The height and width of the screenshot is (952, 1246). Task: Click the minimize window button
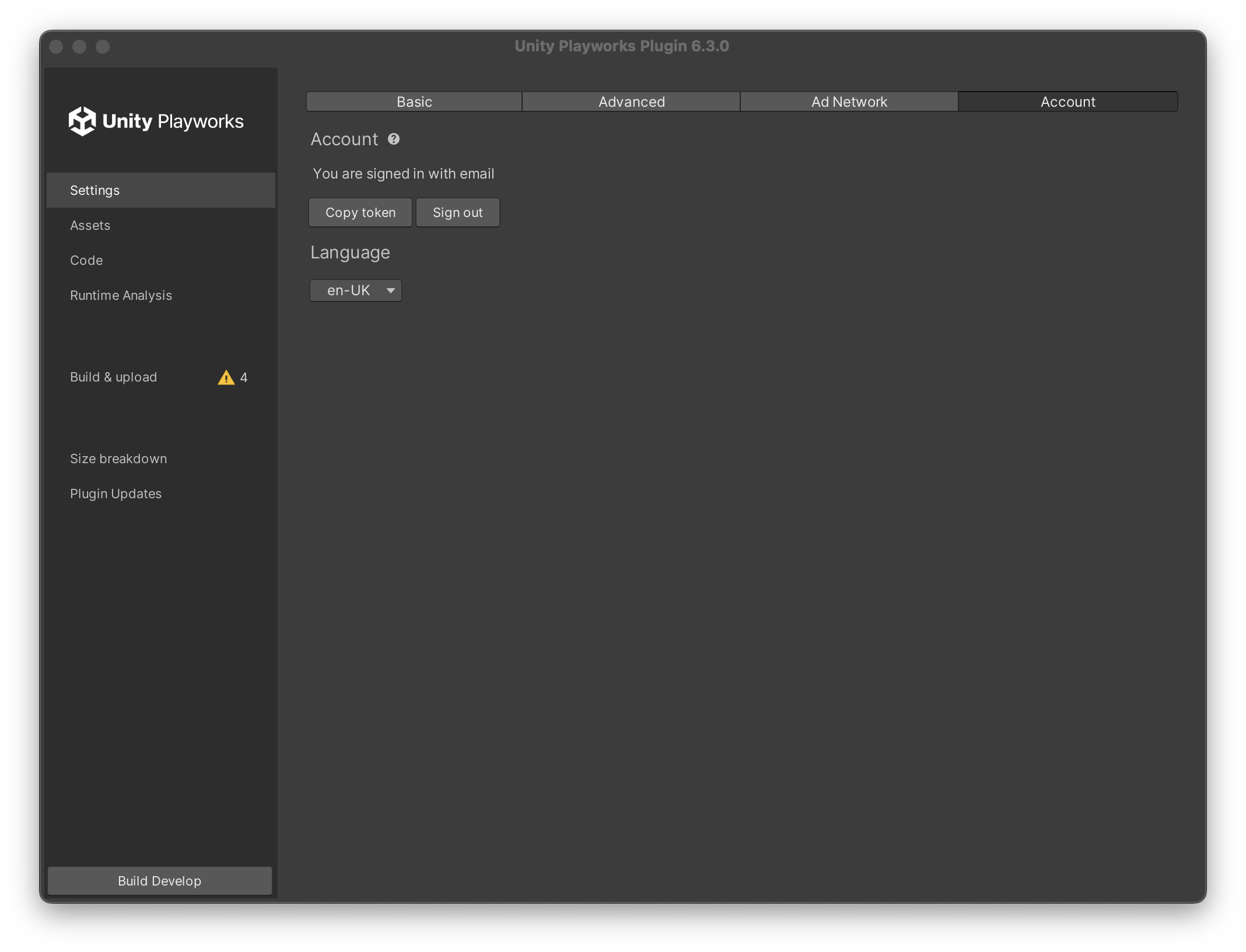coord(79,47)
